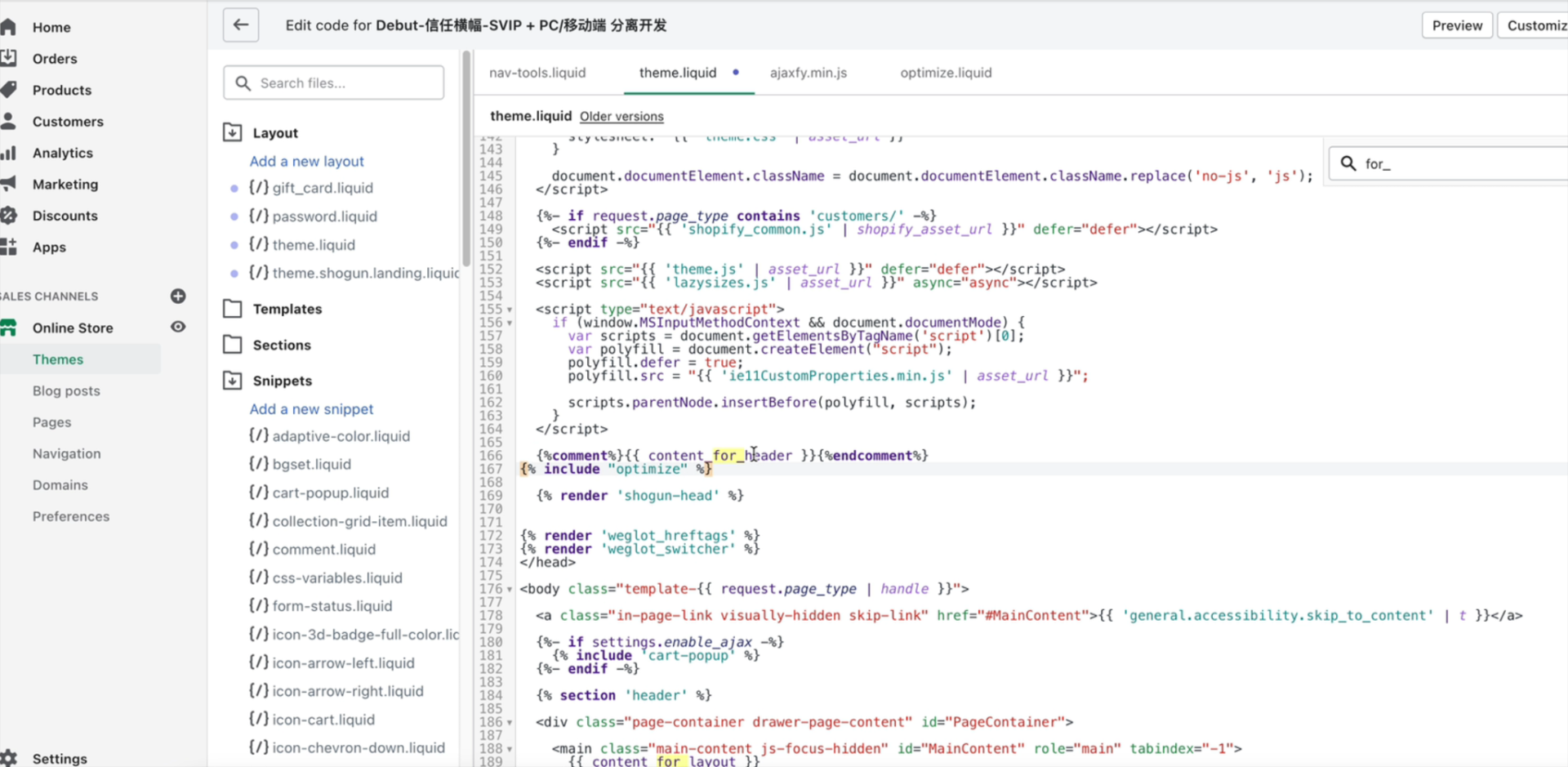Open the Older versions link

click(x=621, y=117)
